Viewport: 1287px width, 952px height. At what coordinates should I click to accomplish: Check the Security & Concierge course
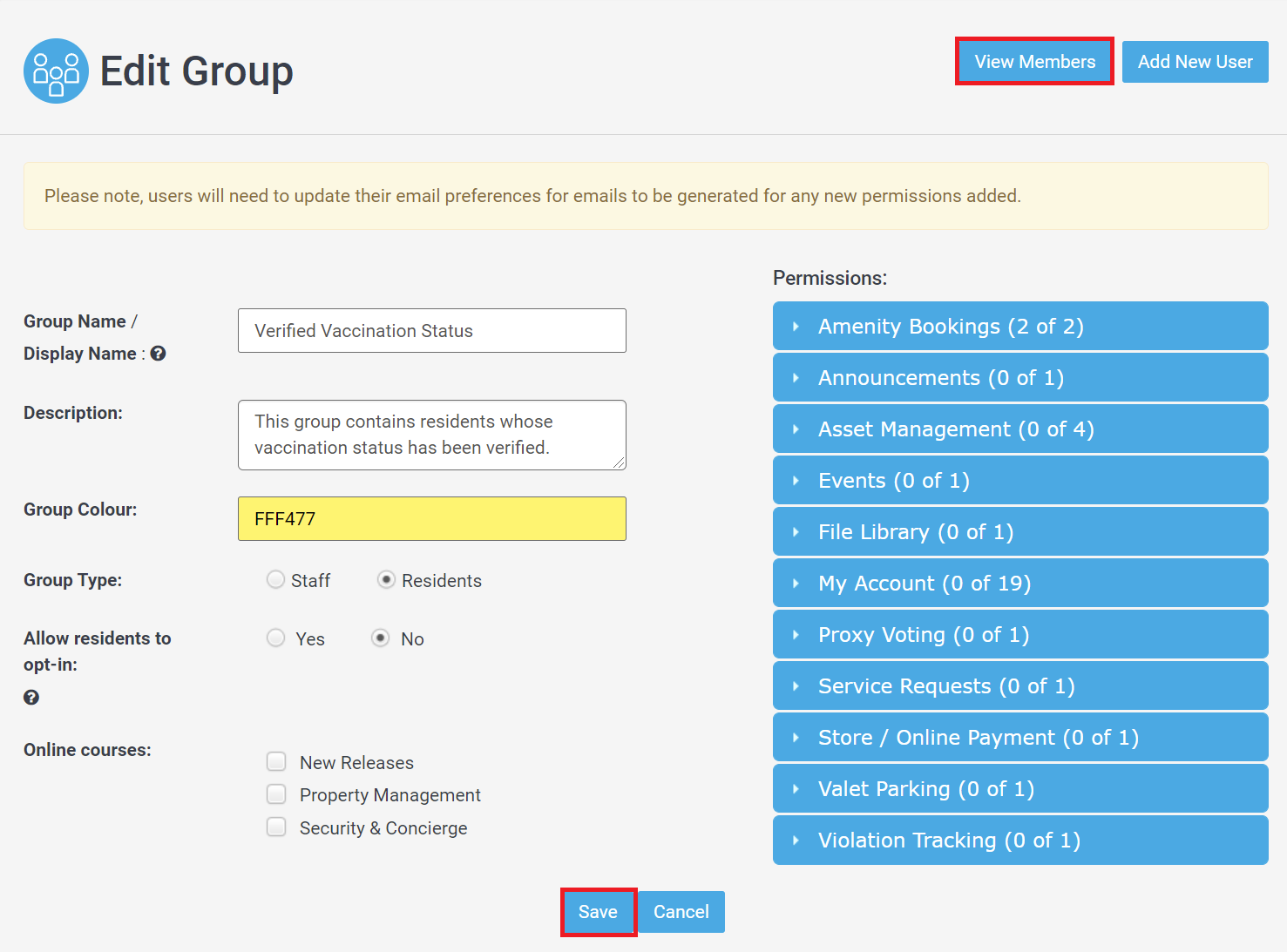click(276, 827)
